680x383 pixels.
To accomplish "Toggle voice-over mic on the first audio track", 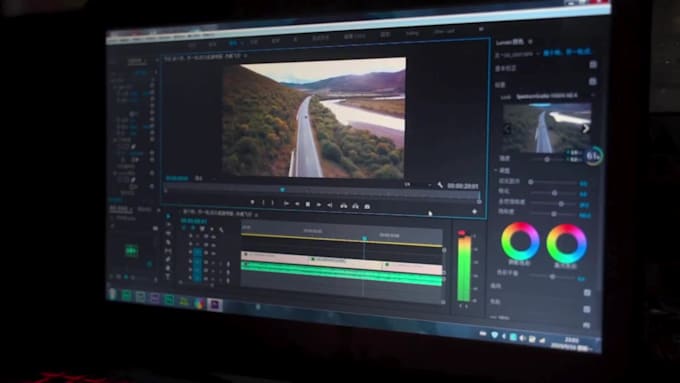I will tap(228, 264).
